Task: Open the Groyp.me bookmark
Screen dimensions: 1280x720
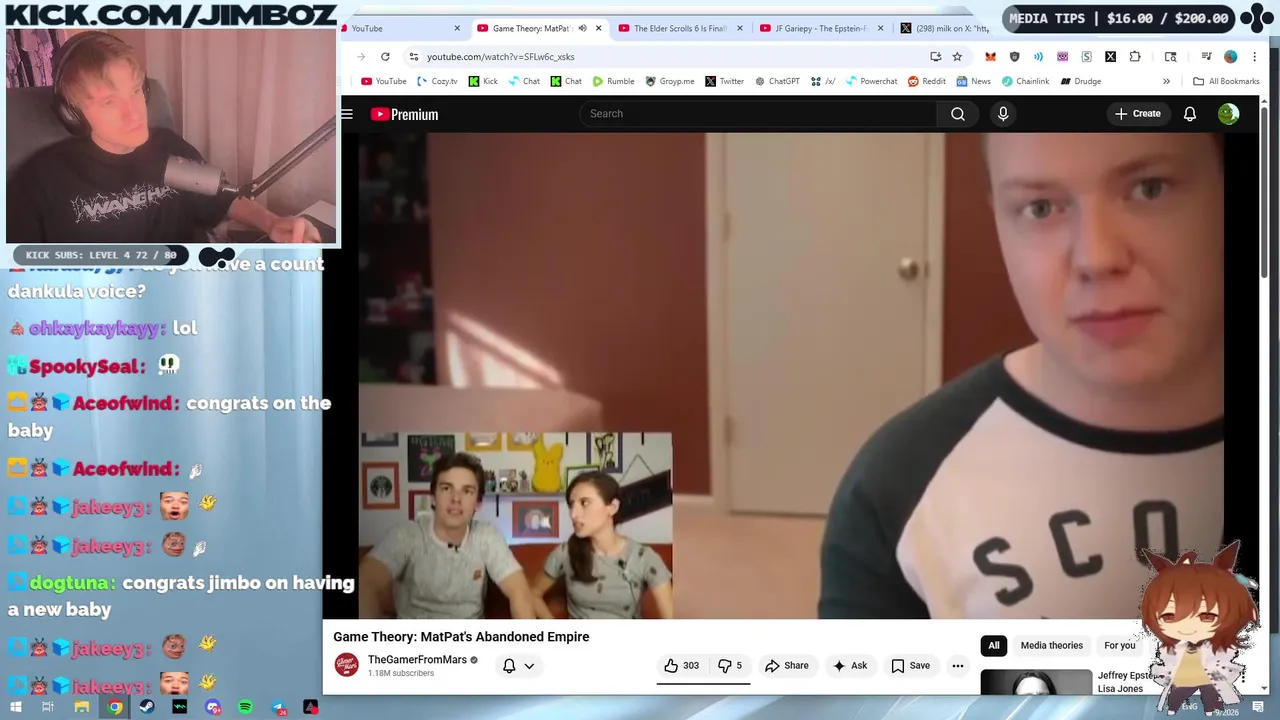Action: (x=669, y=81)
